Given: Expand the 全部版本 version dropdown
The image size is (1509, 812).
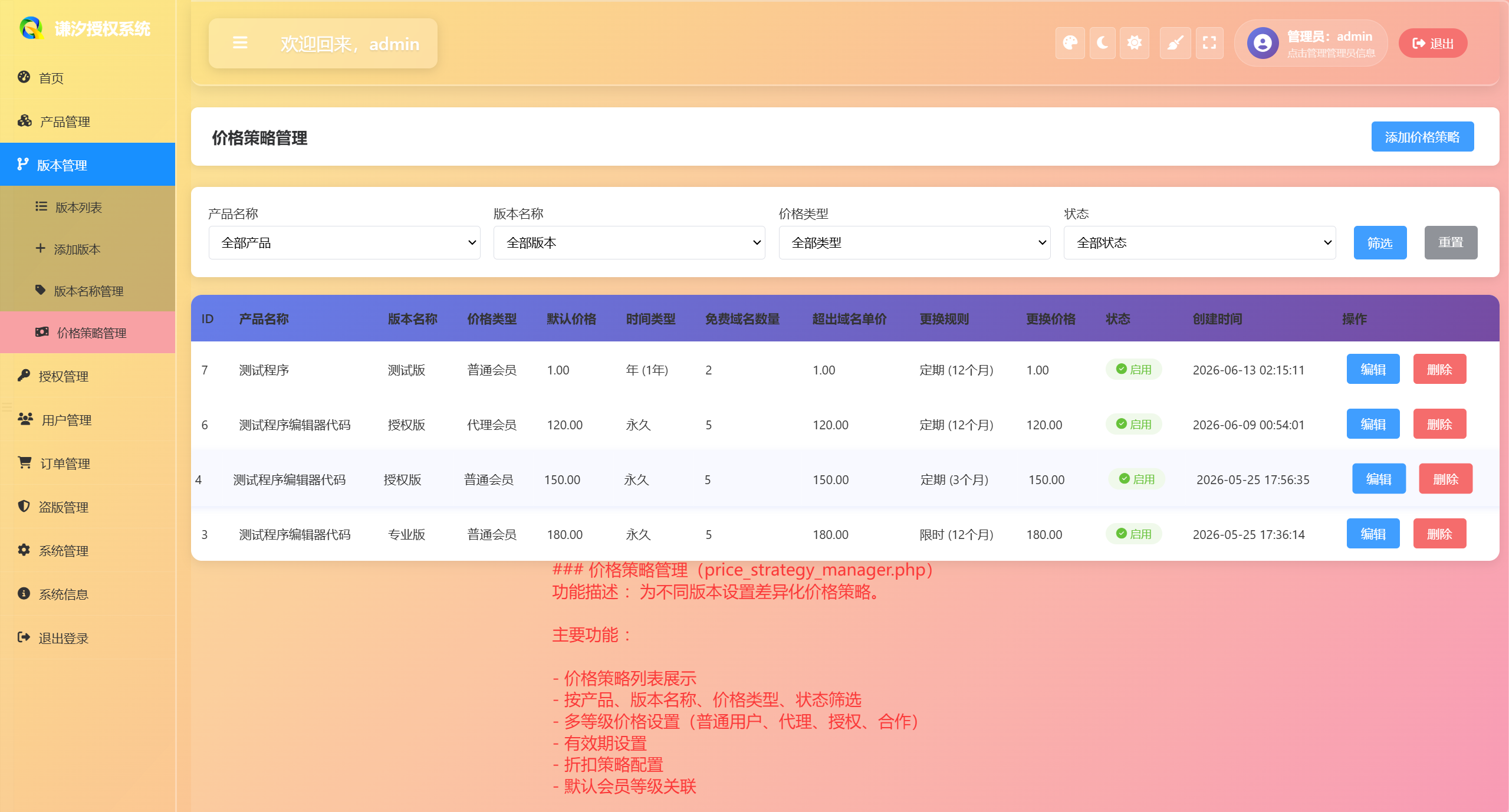Looking at the screenshot, I should coord(629,242).
